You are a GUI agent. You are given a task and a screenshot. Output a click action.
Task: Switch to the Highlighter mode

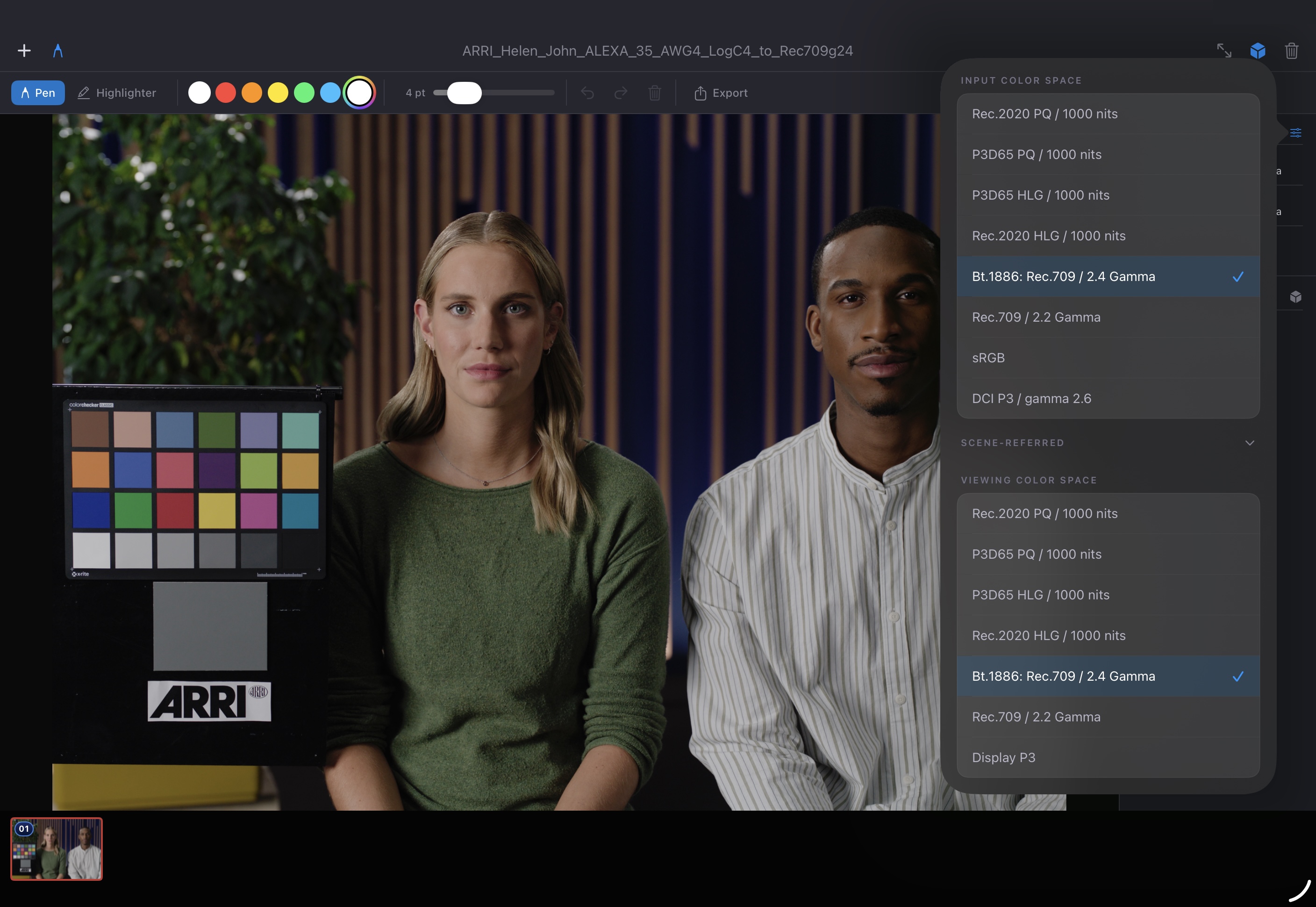point(117,93)
